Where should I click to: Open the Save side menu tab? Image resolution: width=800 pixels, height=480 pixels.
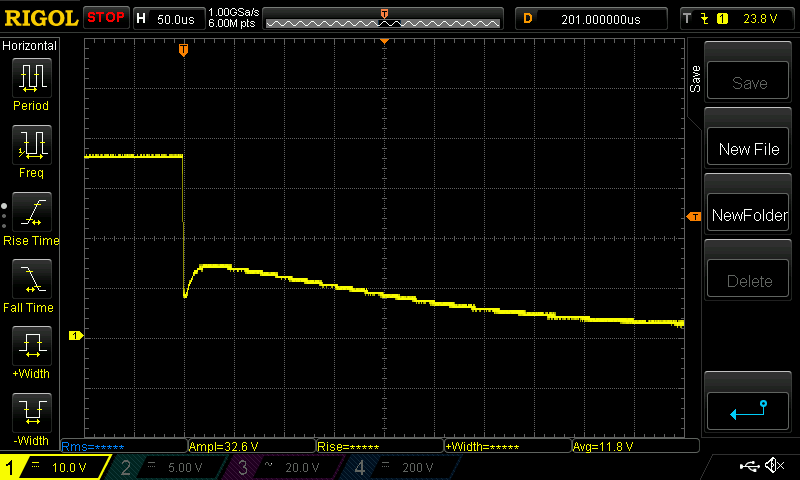tap(695, 79)
